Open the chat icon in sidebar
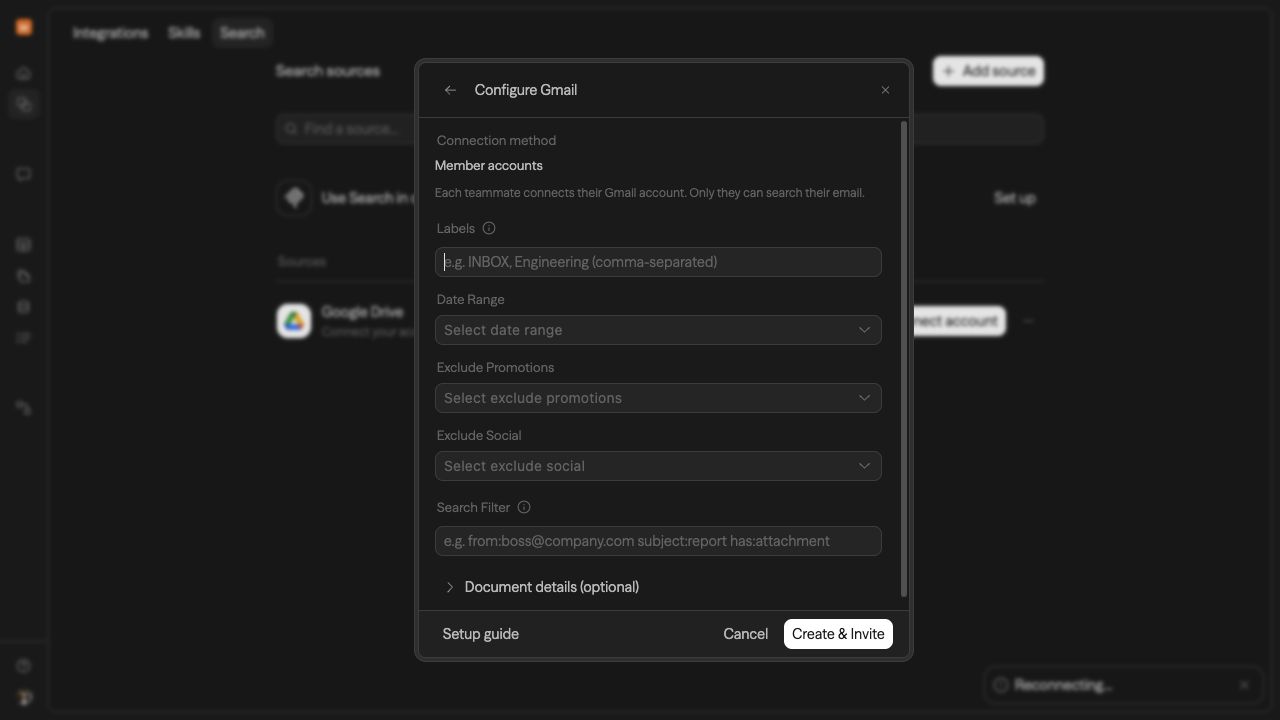Screen dimensions: 1280x720 coord(24,174)
